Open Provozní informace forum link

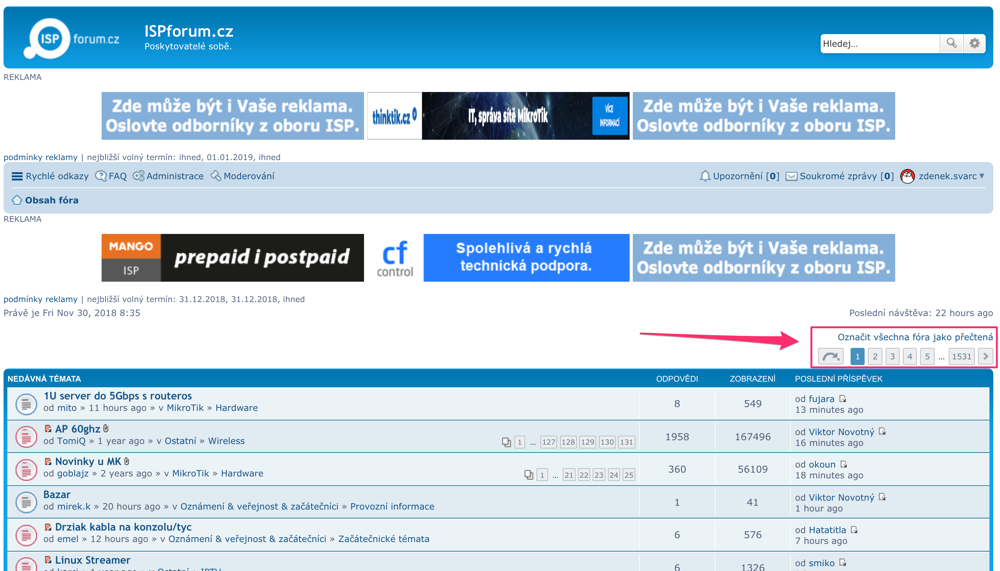point(392,507)
